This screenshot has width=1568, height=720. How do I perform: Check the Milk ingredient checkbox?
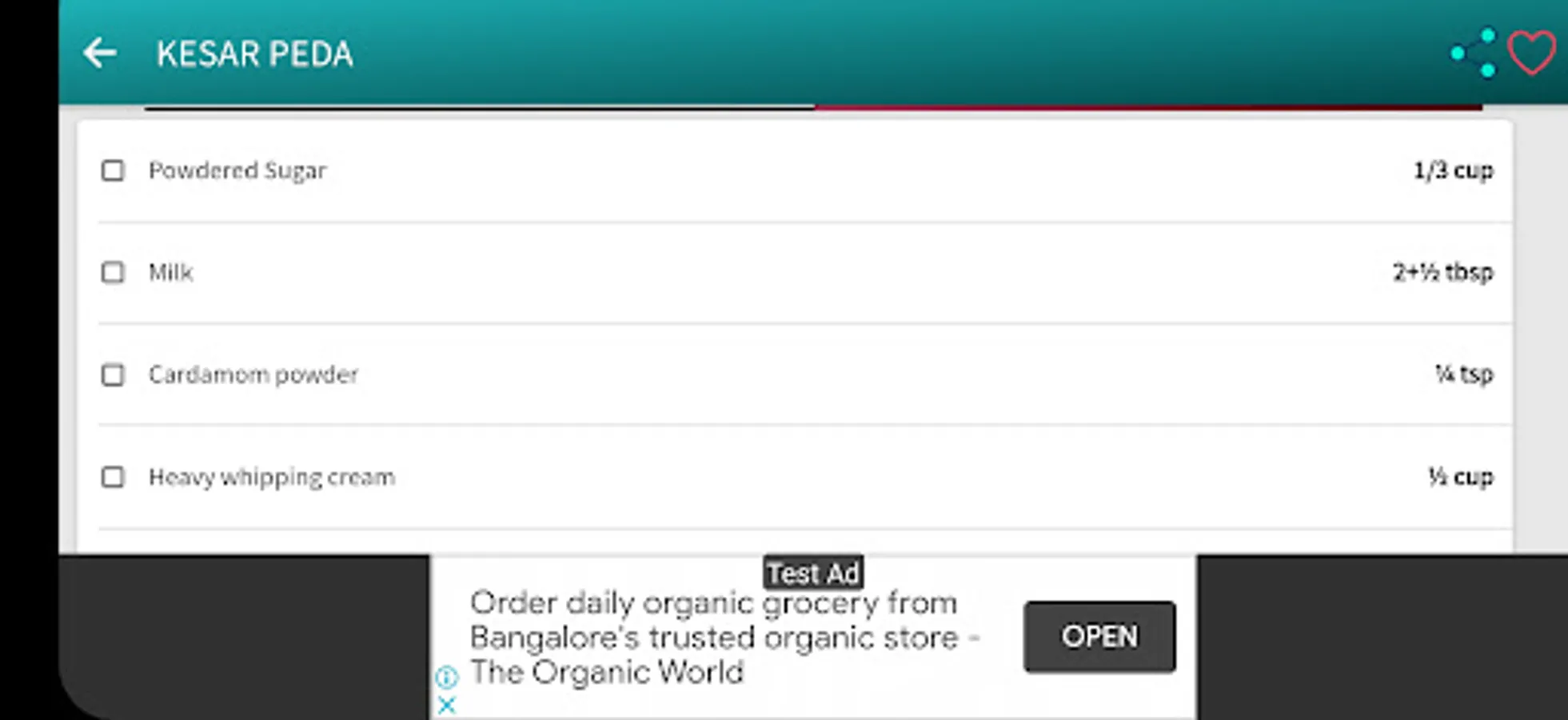(x=113, y=273)
